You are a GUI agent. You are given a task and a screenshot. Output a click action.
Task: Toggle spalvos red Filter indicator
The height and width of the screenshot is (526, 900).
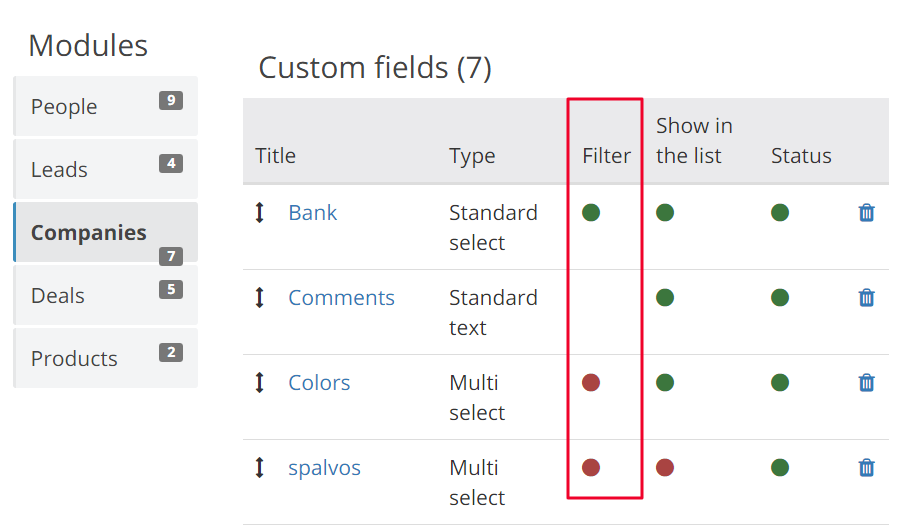click(x=591, y=467)
